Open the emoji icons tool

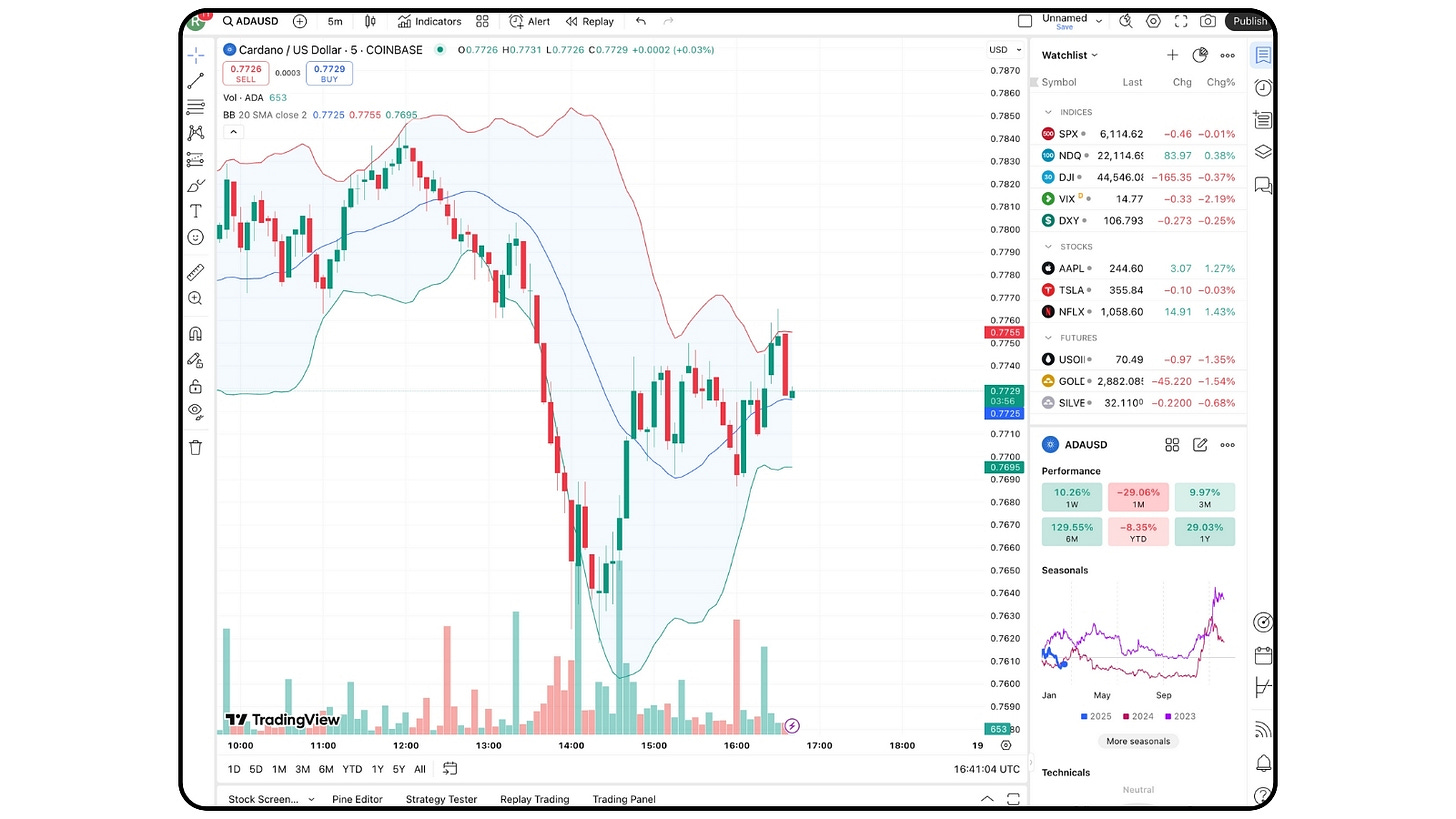click(196, 237)
